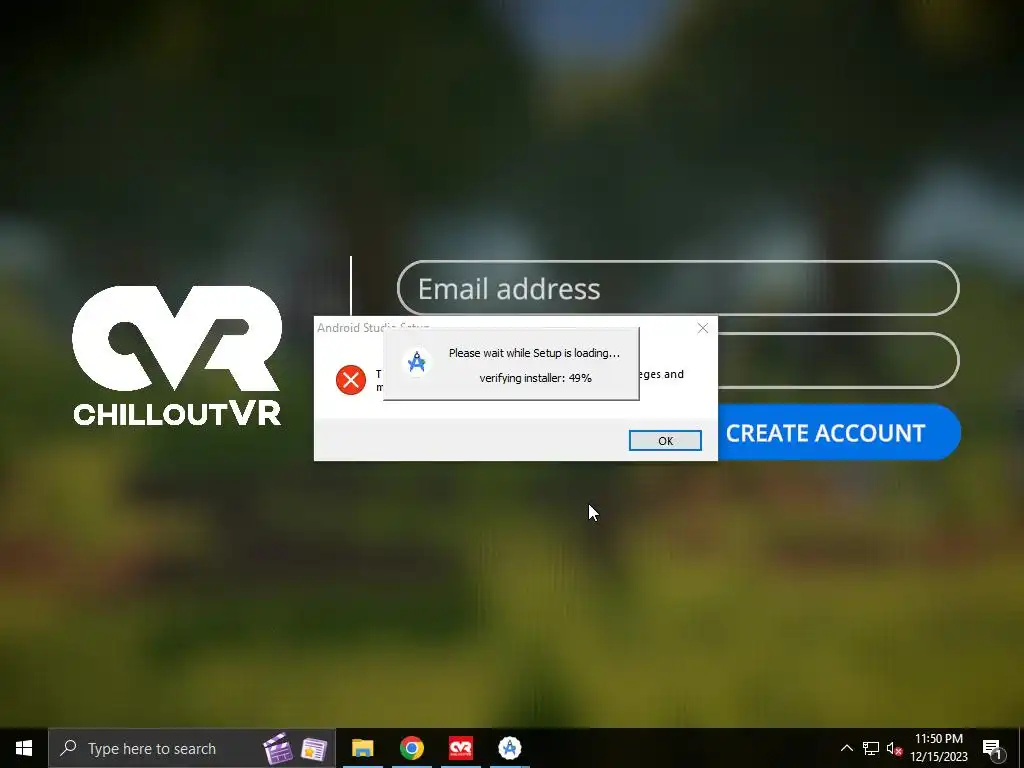This screenshot has height=768, width=1024.
Task: Click the password field below Email address
Action: point(838,360)
